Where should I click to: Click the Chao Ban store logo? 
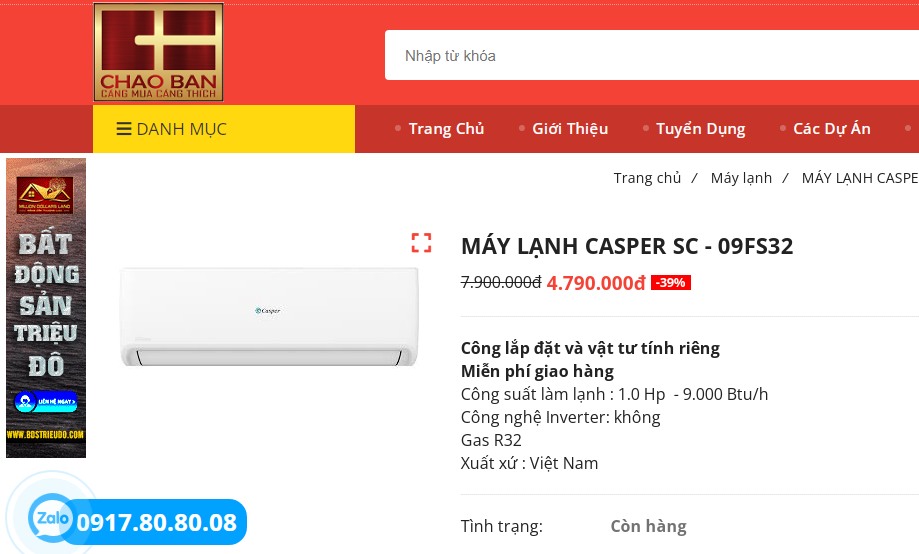pos(158,52)
